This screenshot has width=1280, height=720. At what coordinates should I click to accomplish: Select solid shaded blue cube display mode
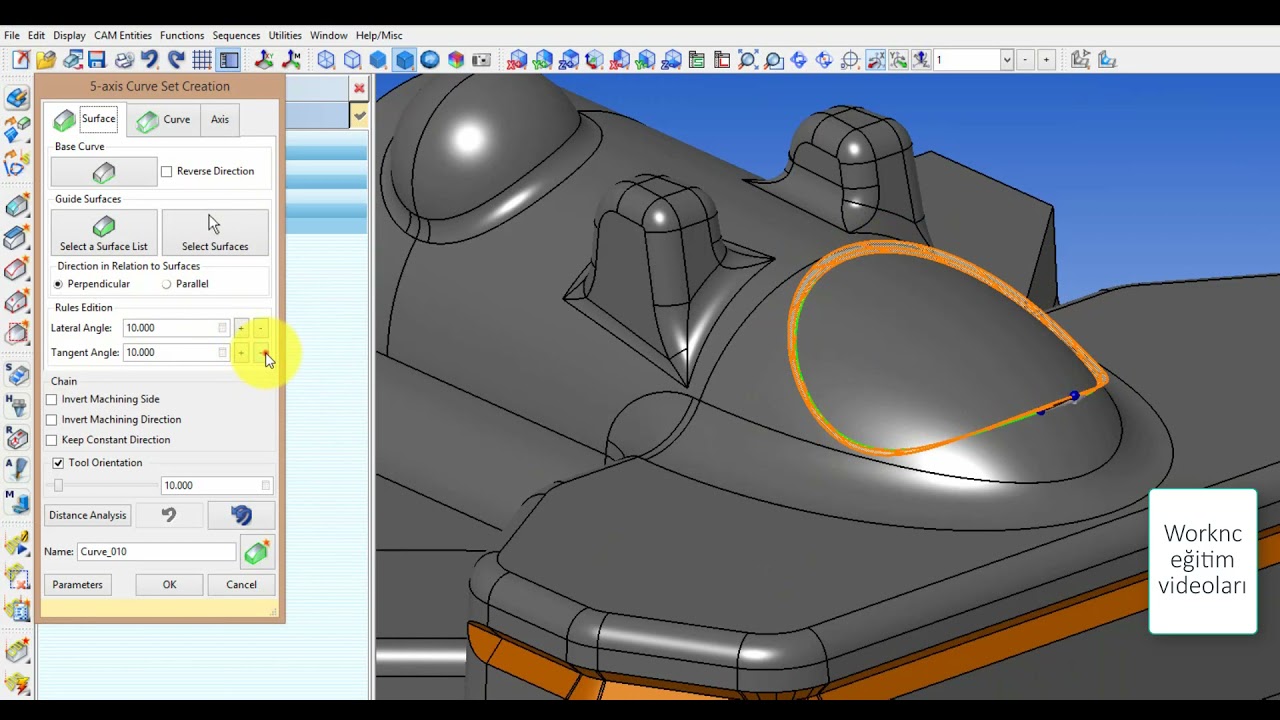coord(378,60)
